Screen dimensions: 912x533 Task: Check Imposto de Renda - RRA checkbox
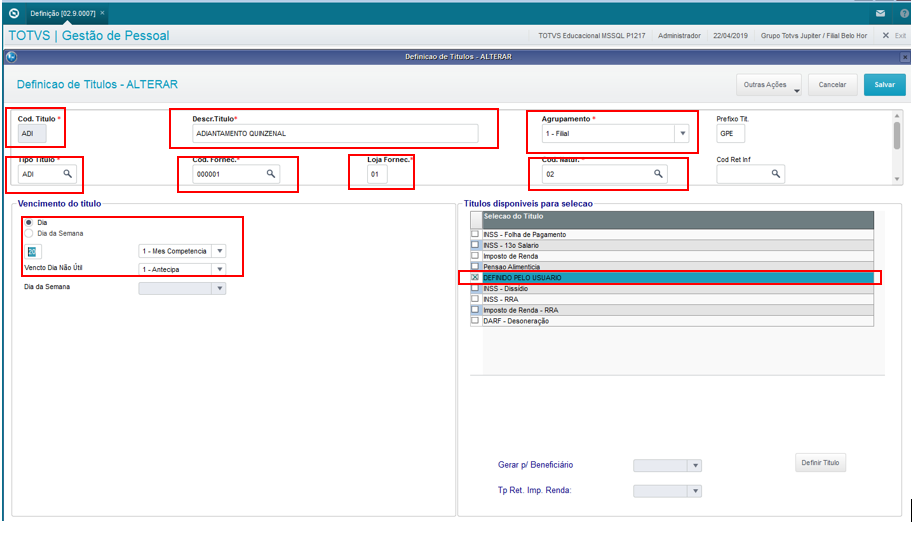[x=475, y=310]
